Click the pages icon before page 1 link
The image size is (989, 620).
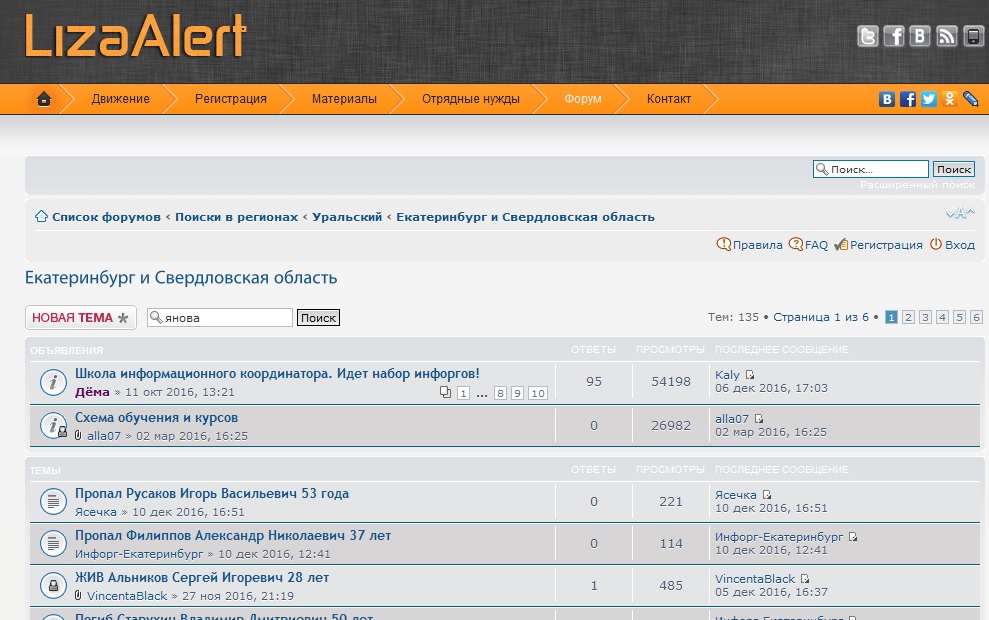[445, 392]
